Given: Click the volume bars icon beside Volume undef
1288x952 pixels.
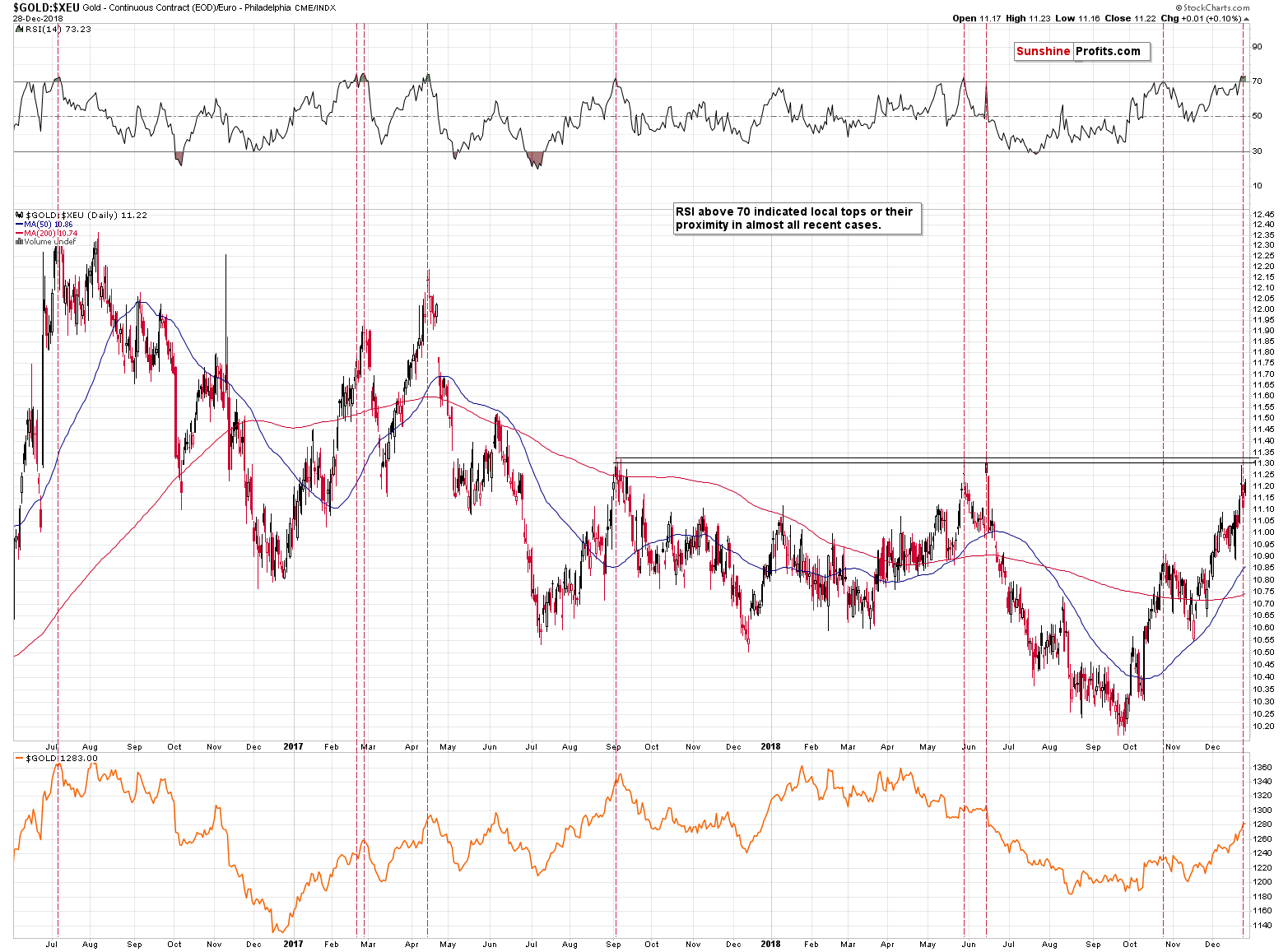Looking at the screenshot, I should [x=19, y=242].
